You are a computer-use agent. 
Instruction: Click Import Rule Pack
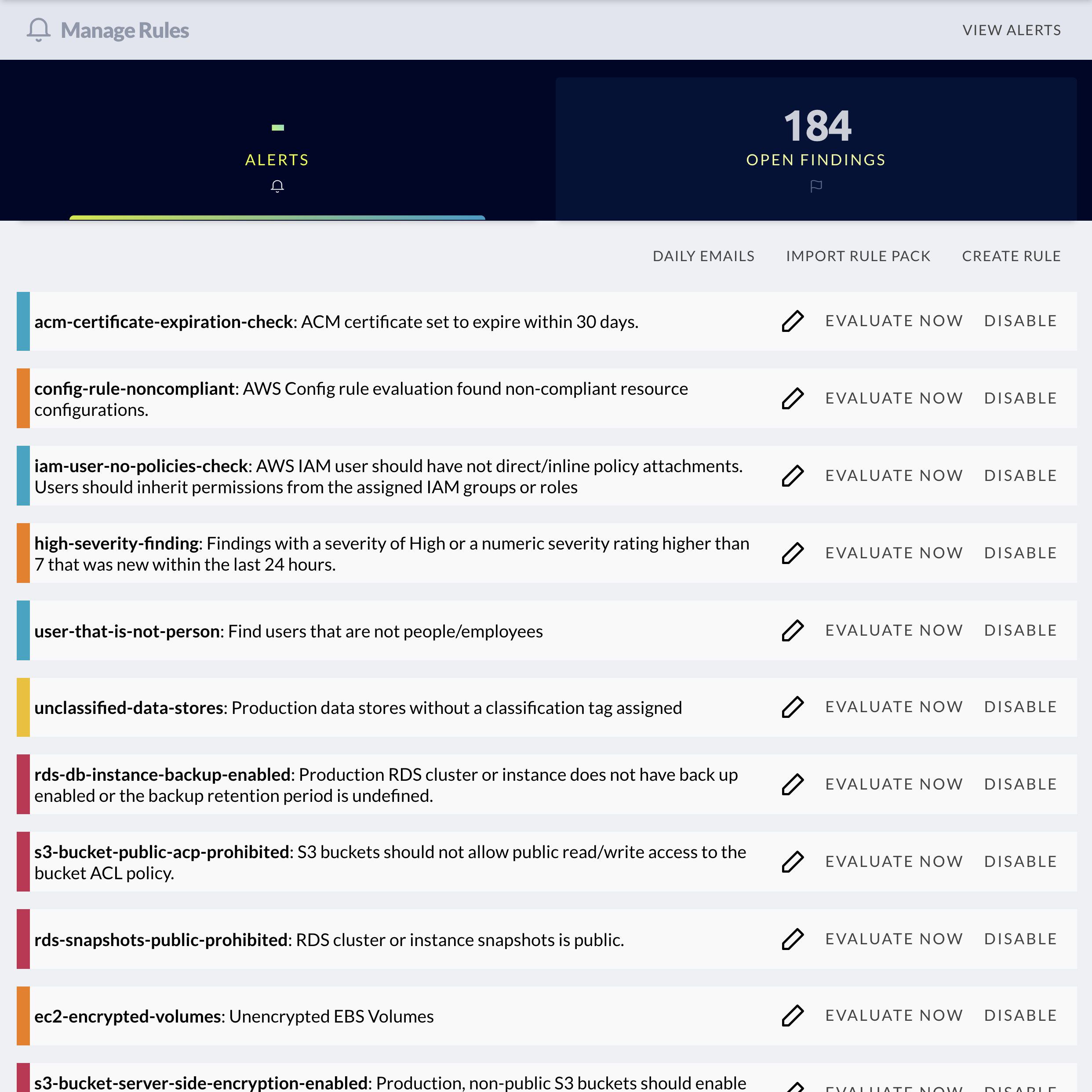tap(858, 257)
